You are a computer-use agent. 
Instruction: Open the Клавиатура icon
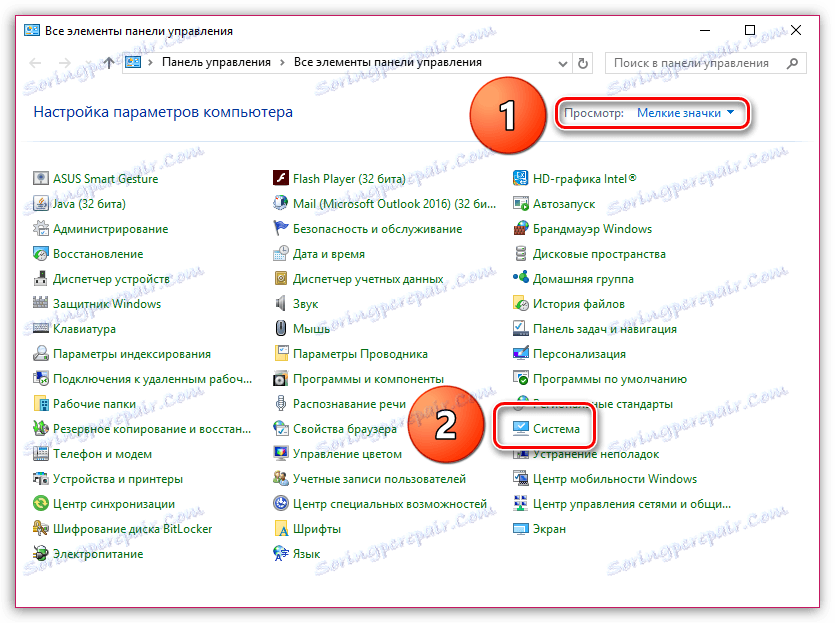[x=40, y=329]
